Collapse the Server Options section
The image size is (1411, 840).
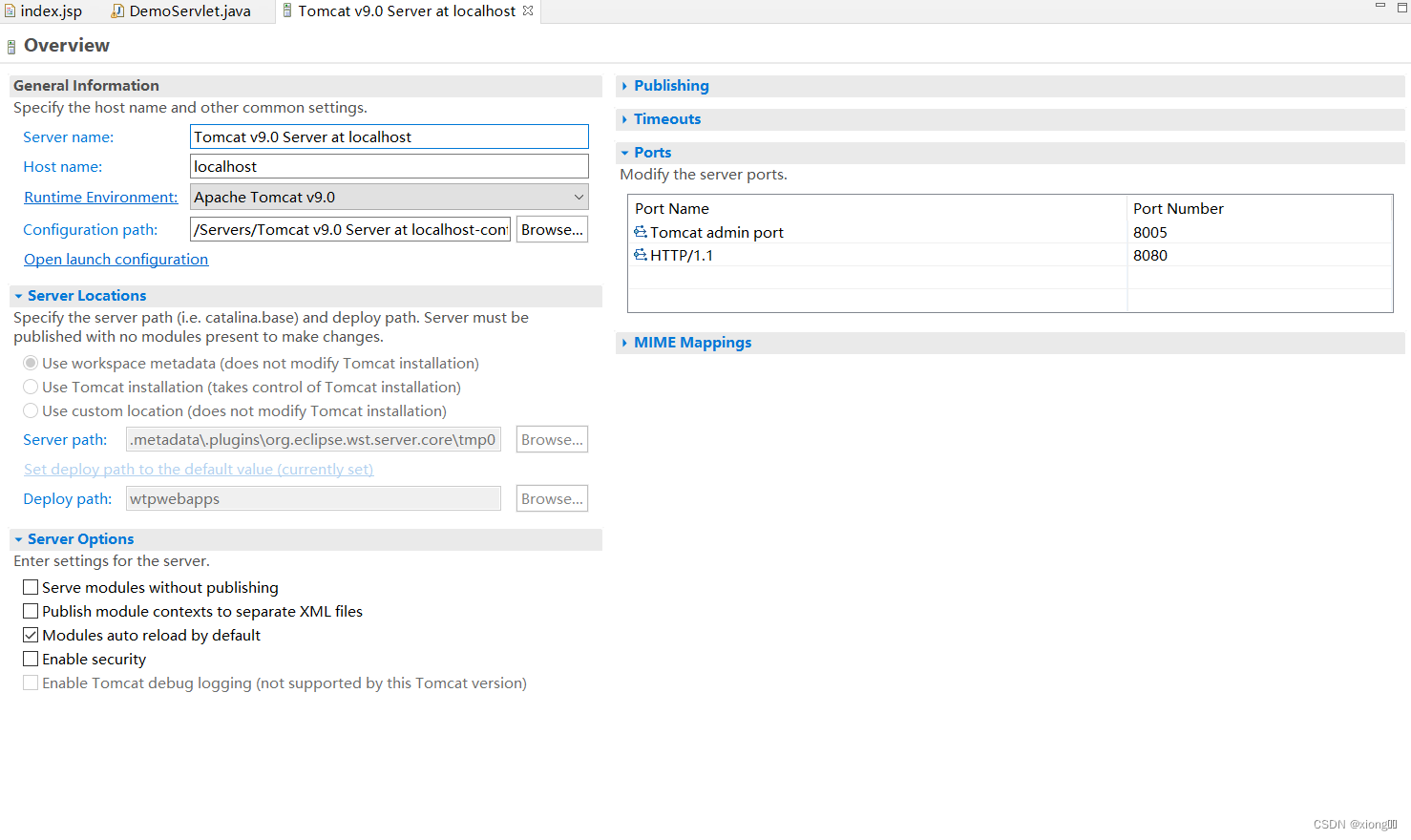coord(18,539)
